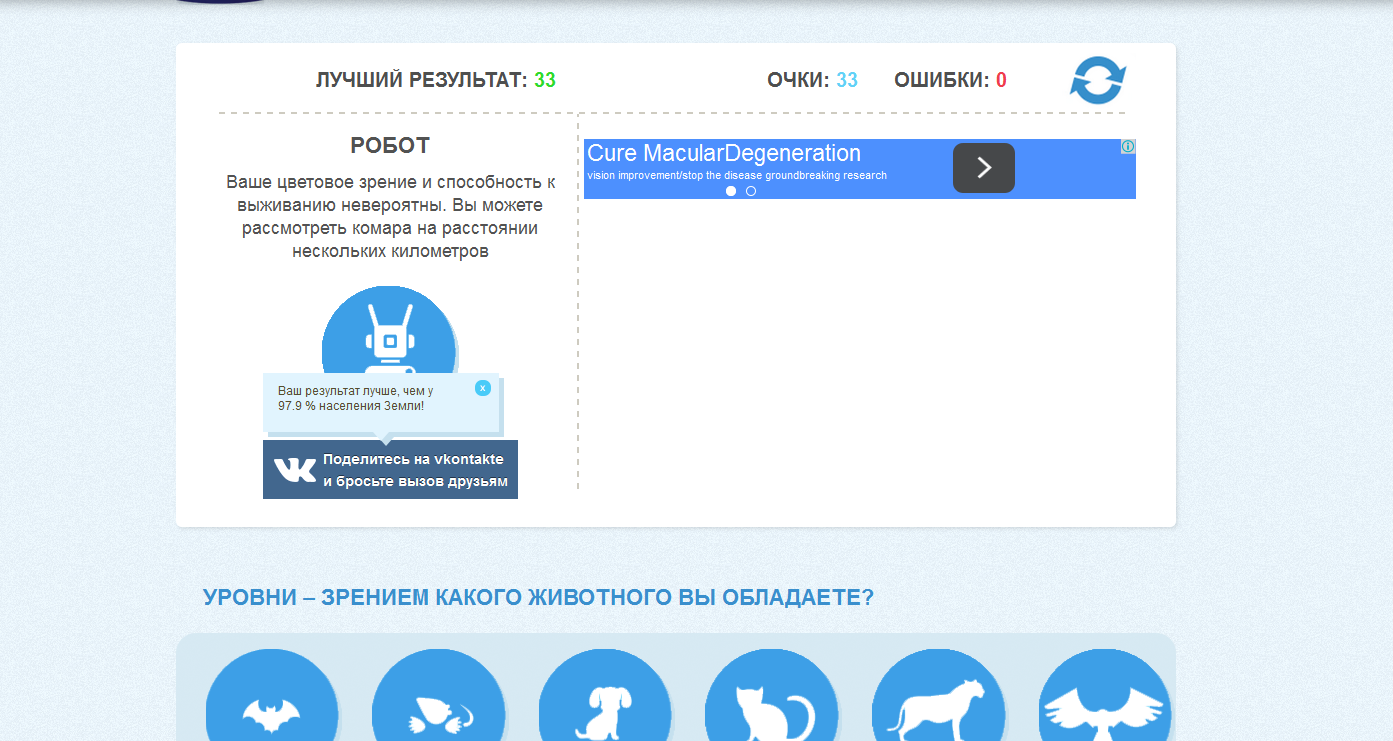Click the "РОБОТ" result title
The image size is (1393, 741).
390,146
